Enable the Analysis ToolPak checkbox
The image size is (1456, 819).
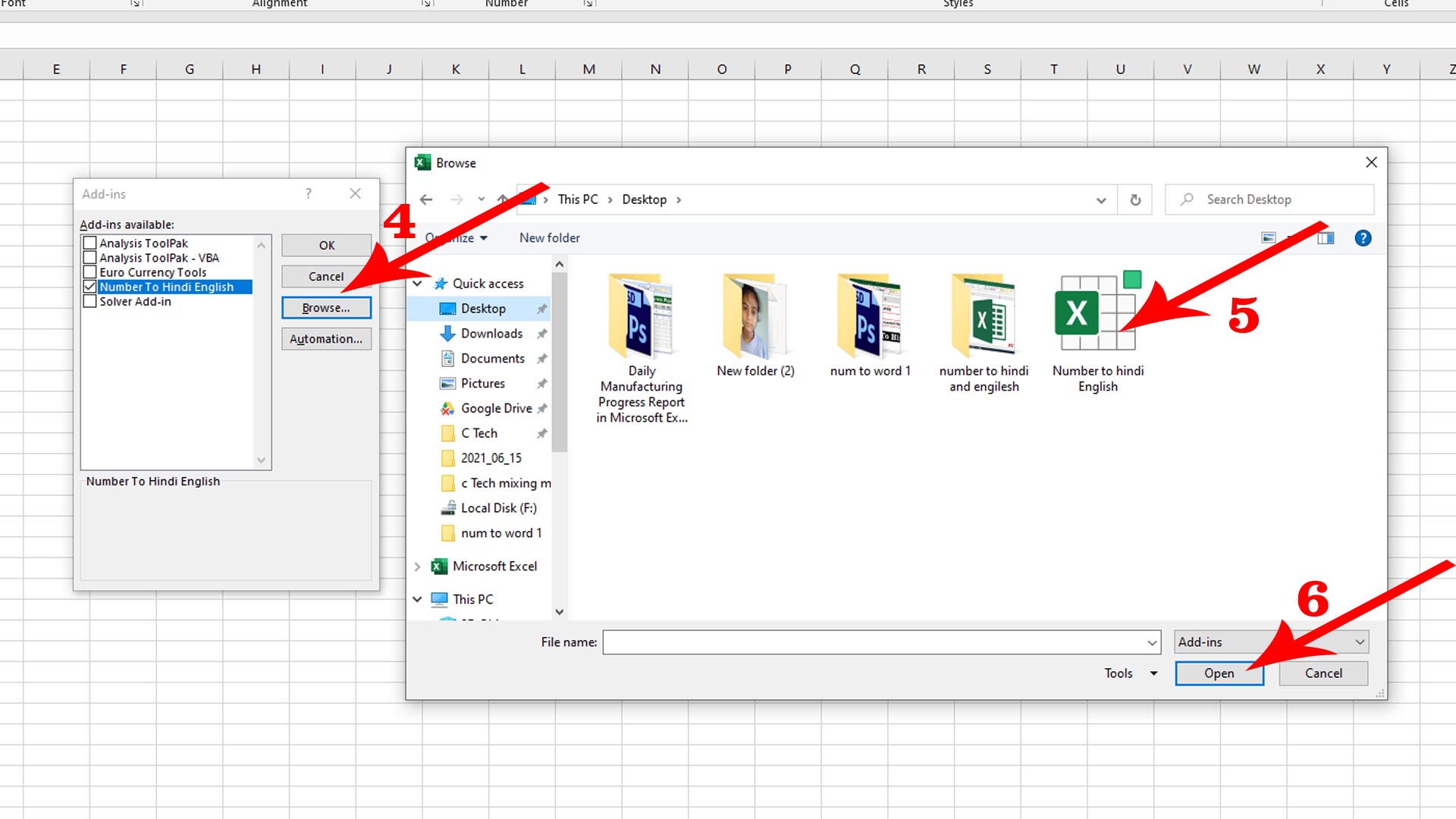89,243
